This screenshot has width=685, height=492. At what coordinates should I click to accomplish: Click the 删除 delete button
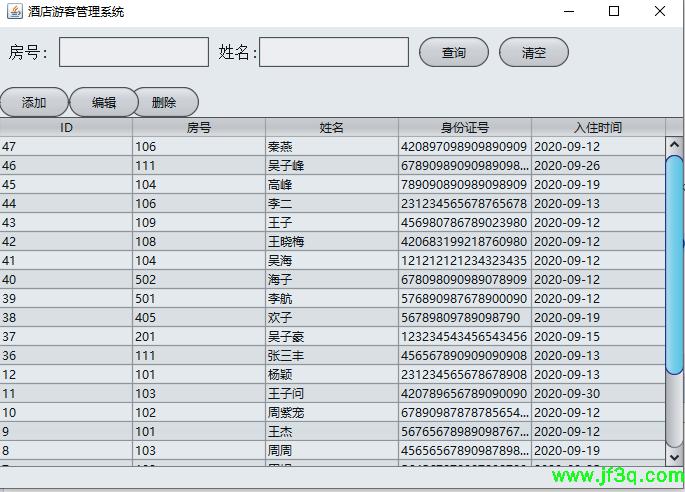click(x=164, y=102)
